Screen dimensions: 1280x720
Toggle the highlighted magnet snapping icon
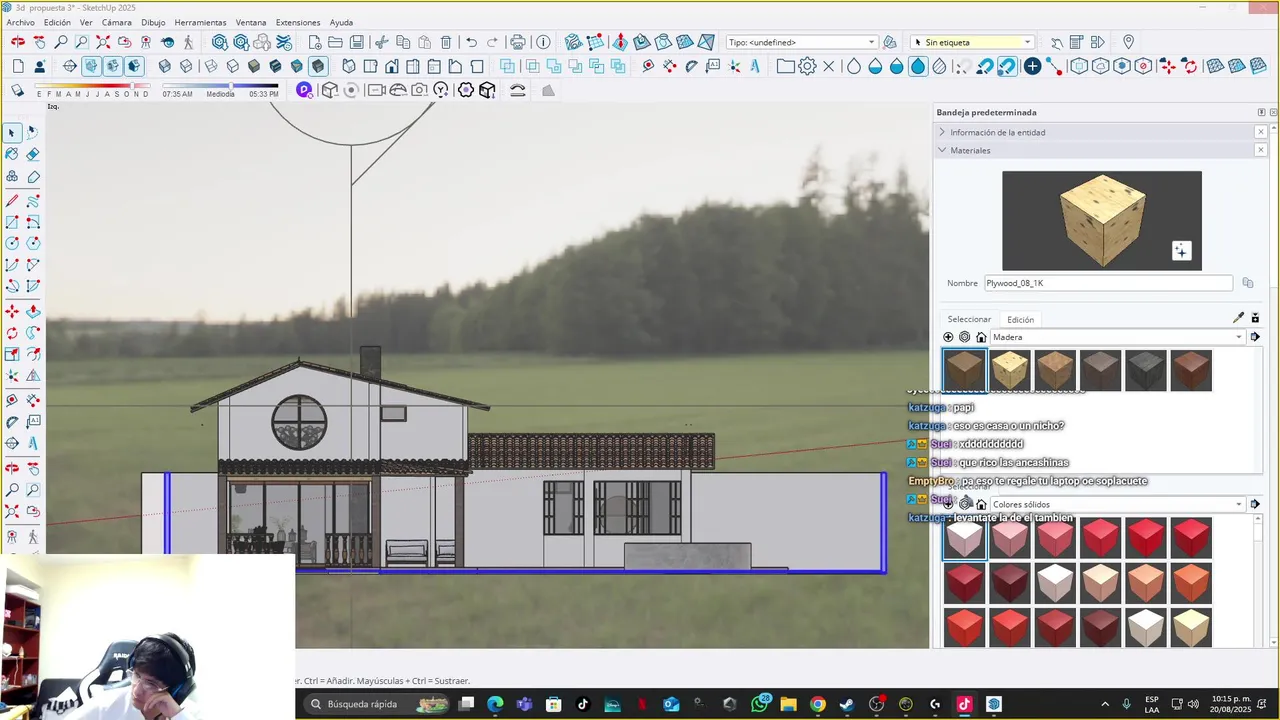[1007, 67]
